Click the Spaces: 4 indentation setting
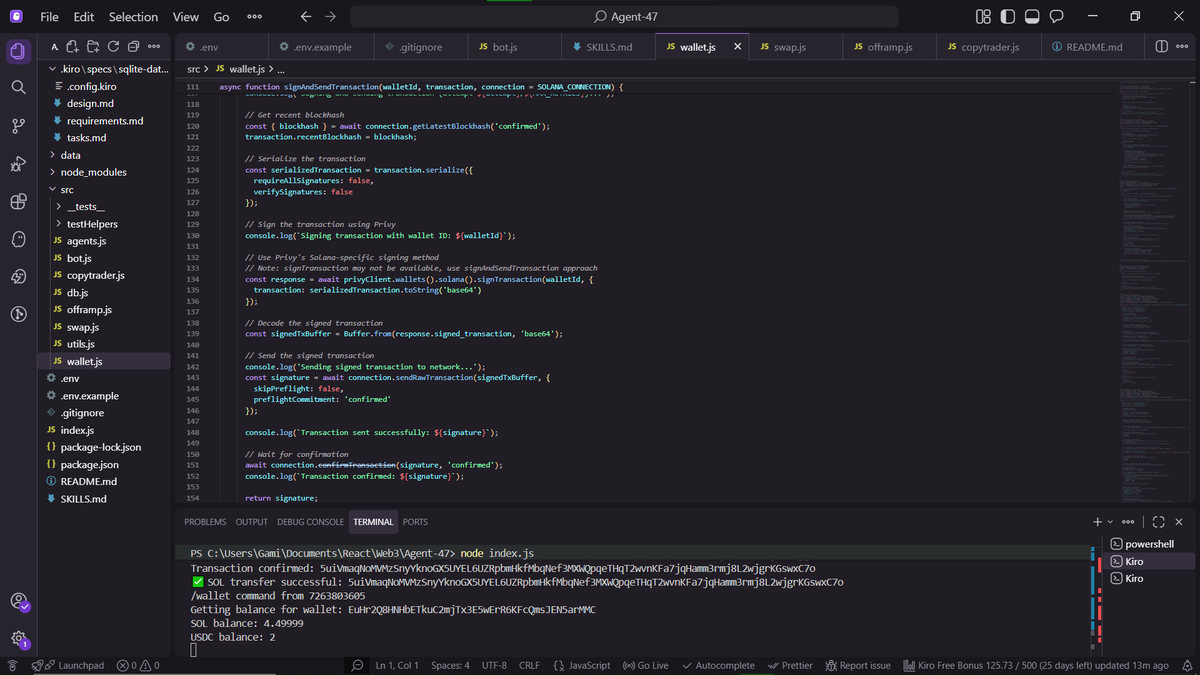 pos(450,665)
